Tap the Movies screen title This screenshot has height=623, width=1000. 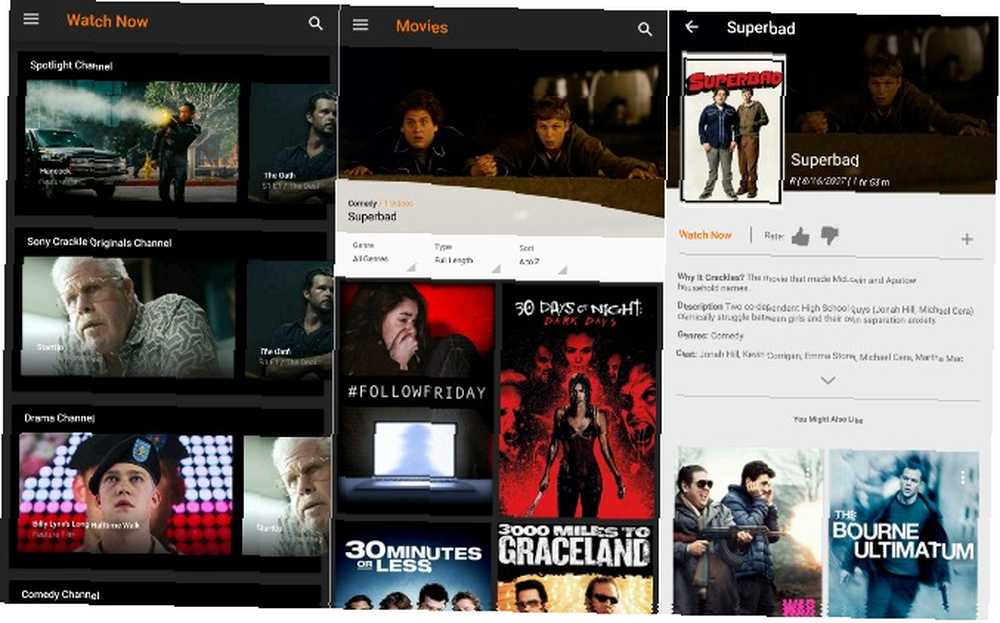pos(422,27)
